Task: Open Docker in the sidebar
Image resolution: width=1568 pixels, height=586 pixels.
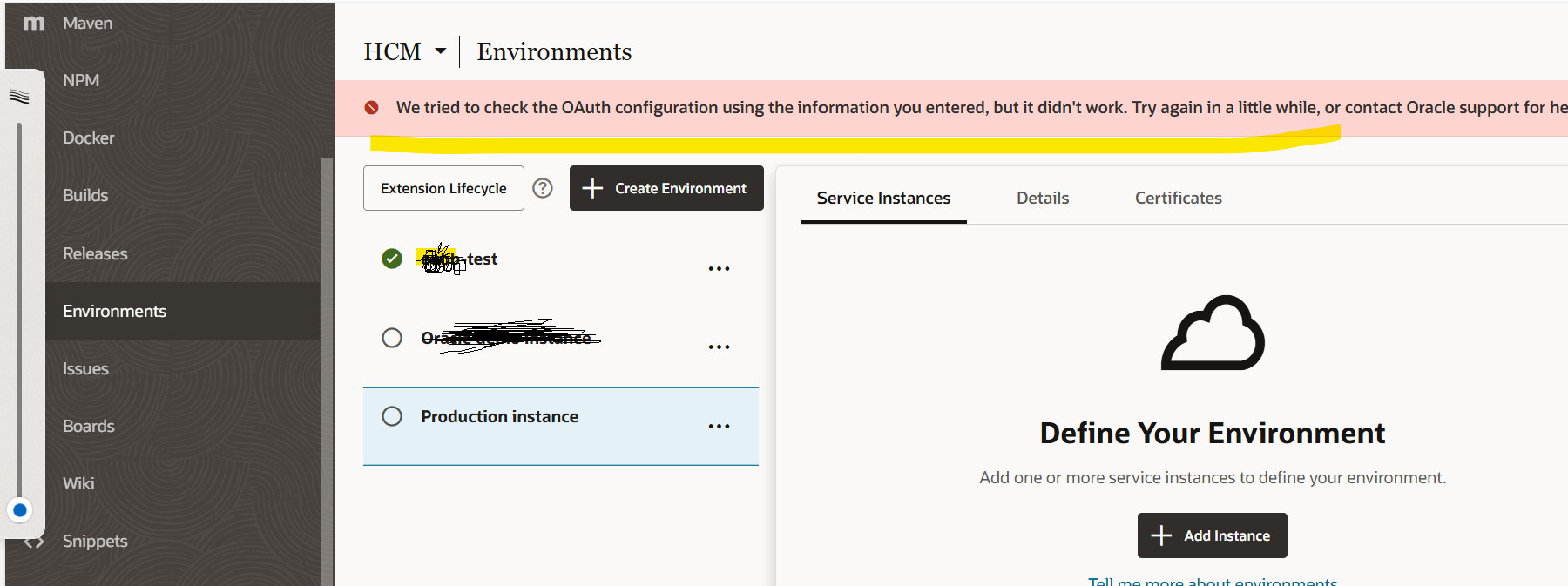Action: pyautogui.click(x=88, y=138)
